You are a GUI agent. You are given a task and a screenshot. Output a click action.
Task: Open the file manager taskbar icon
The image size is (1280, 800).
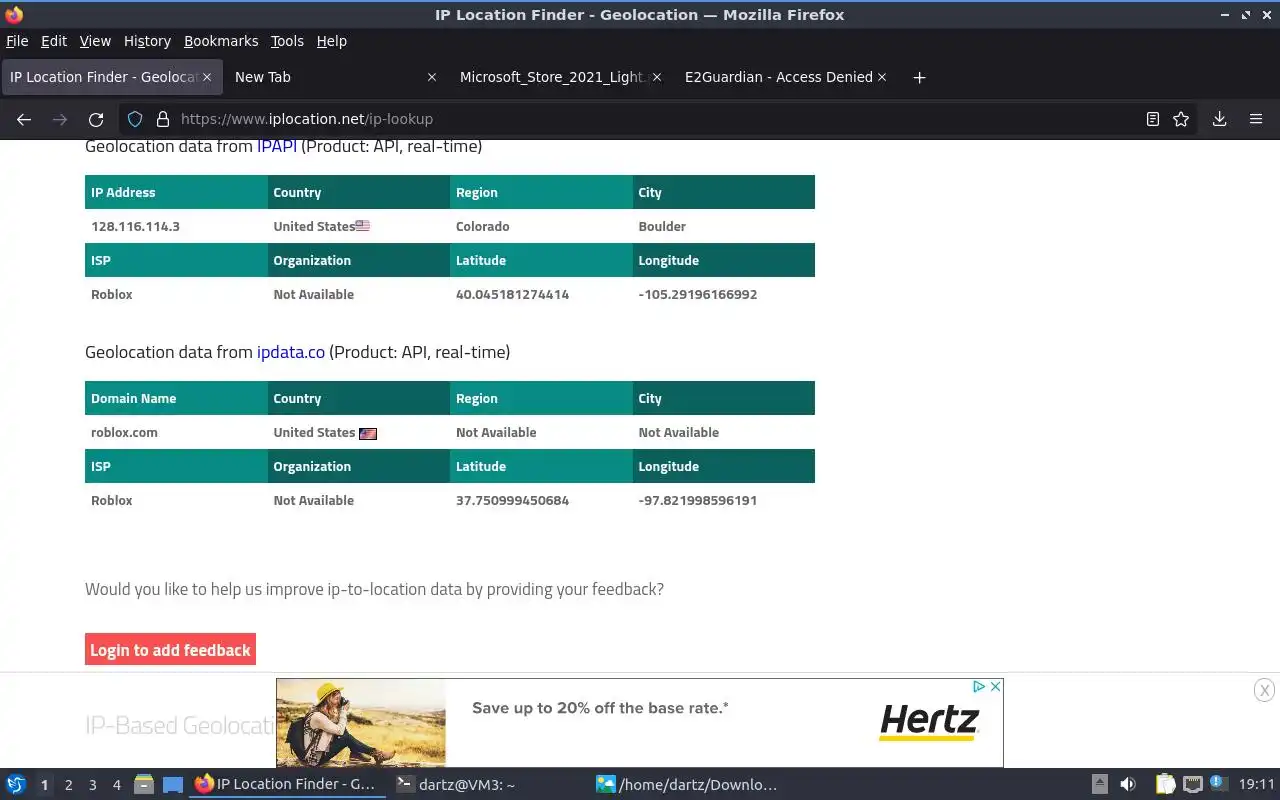[x=144, y=785]
